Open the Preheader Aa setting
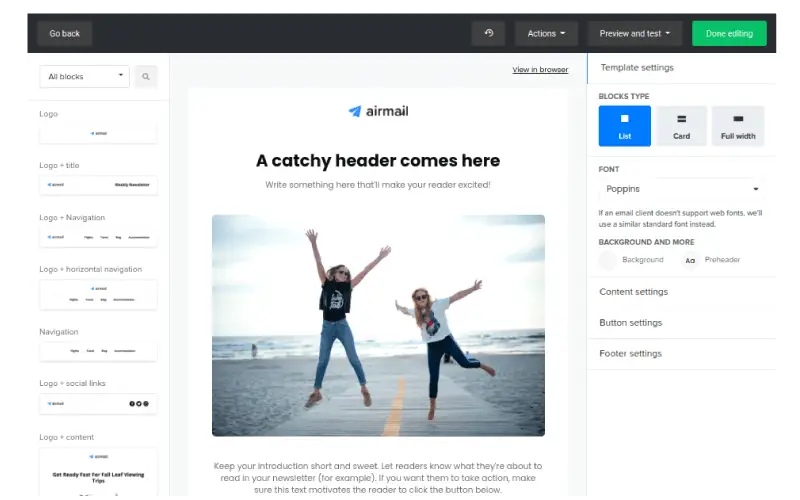The height and width of the screenshot is (500, 800). point(690,260)
